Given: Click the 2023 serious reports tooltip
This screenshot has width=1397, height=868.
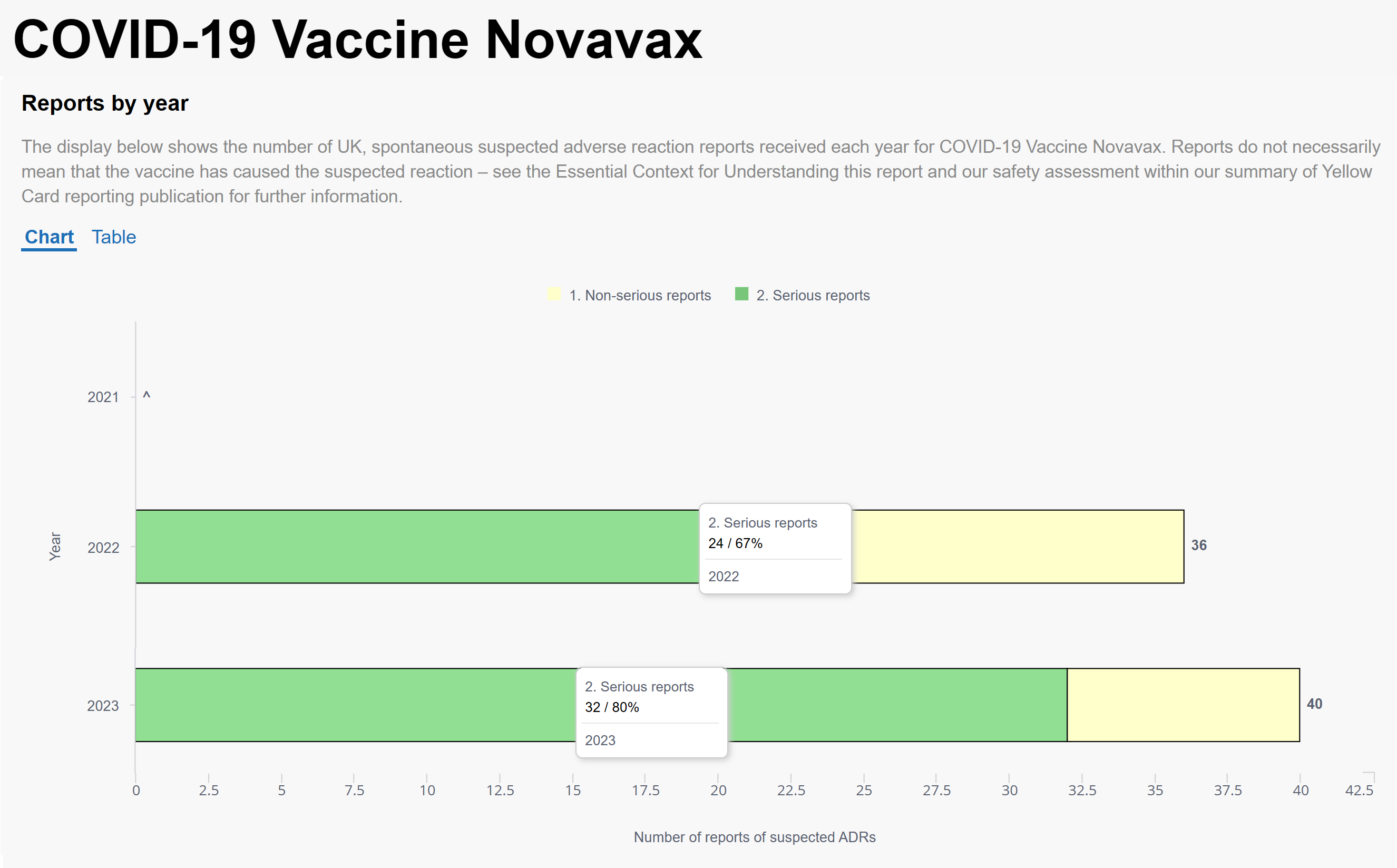Looking at the screenshot, I should (652, 713).
